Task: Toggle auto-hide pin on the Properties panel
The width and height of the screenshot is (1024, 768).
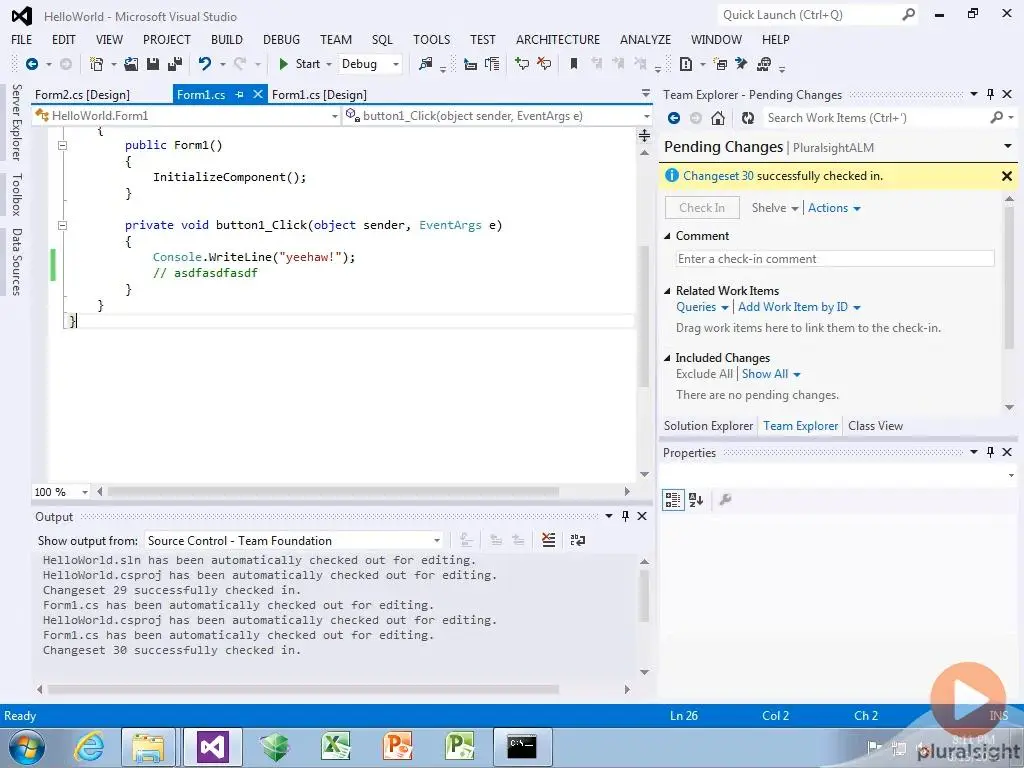Action: [x=990, y=452]
